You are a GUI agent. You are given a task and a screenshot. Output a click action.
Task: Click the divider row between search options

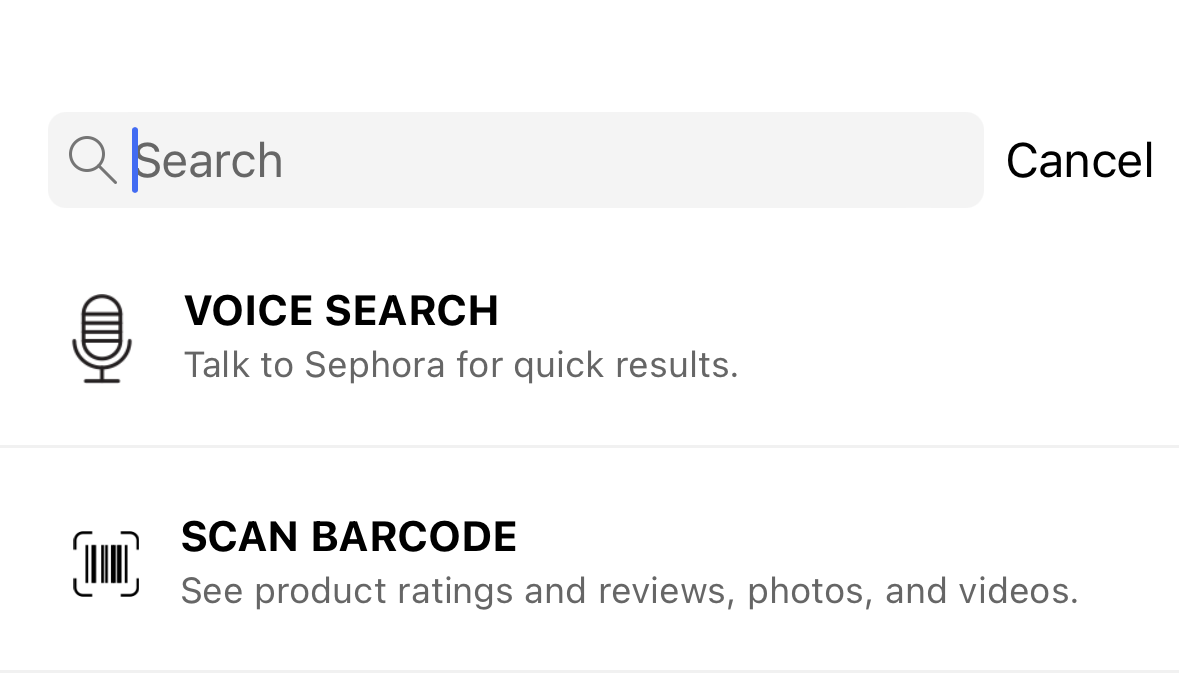point(590,446)
